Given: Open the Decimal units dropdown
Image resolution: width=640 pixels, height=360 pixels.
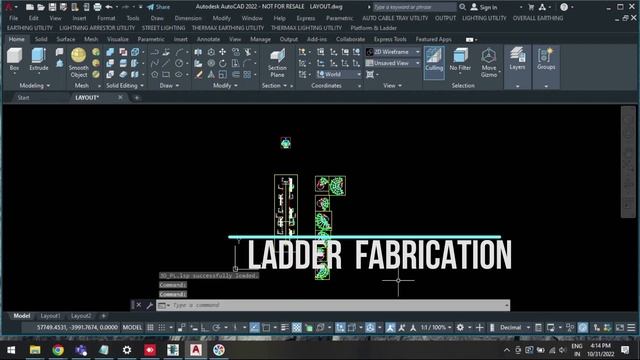Looking at the screenshot, I should pyautogui.click(x=515, y=327).
